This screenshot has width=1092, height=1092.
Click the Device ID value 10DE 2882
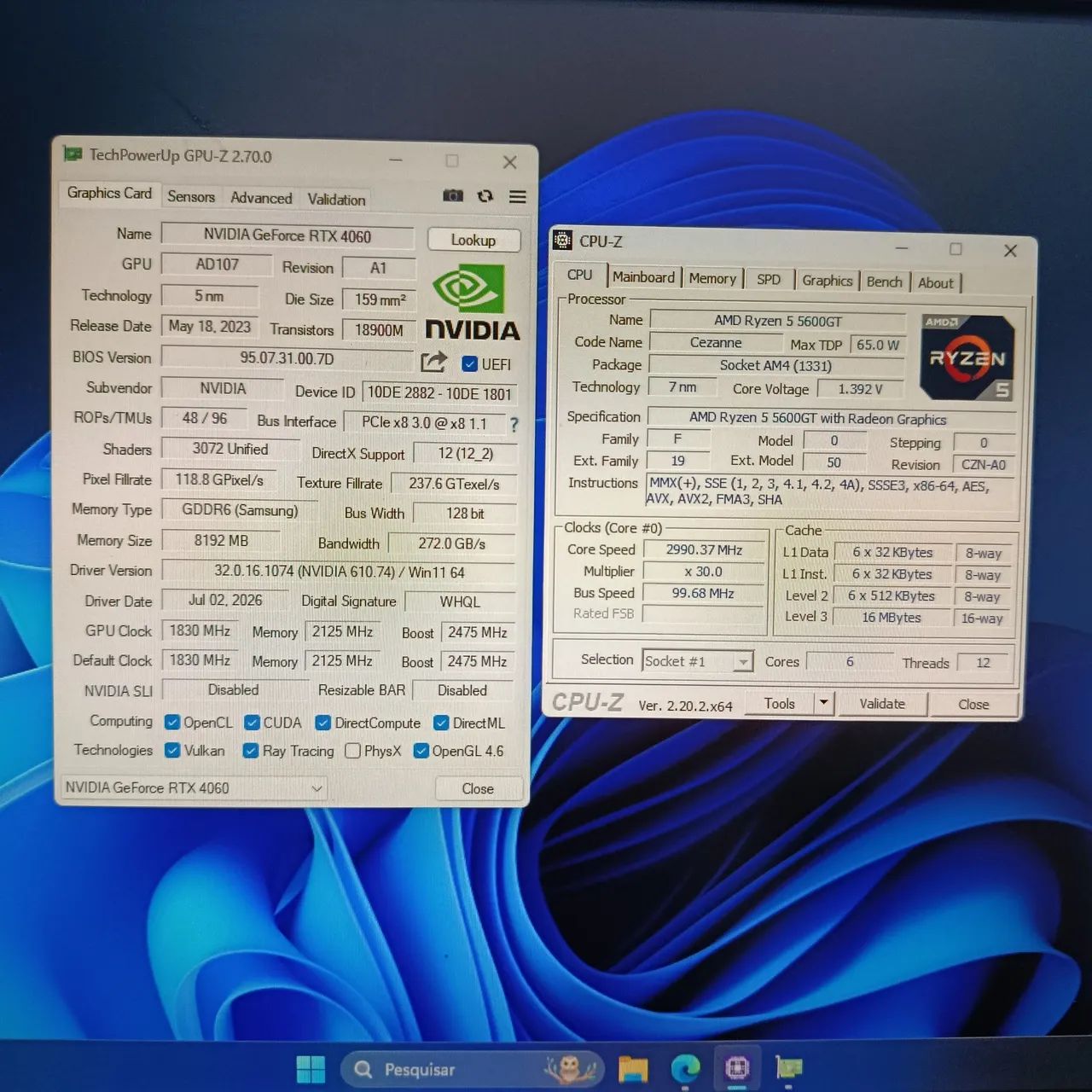(x=439, y=393)
